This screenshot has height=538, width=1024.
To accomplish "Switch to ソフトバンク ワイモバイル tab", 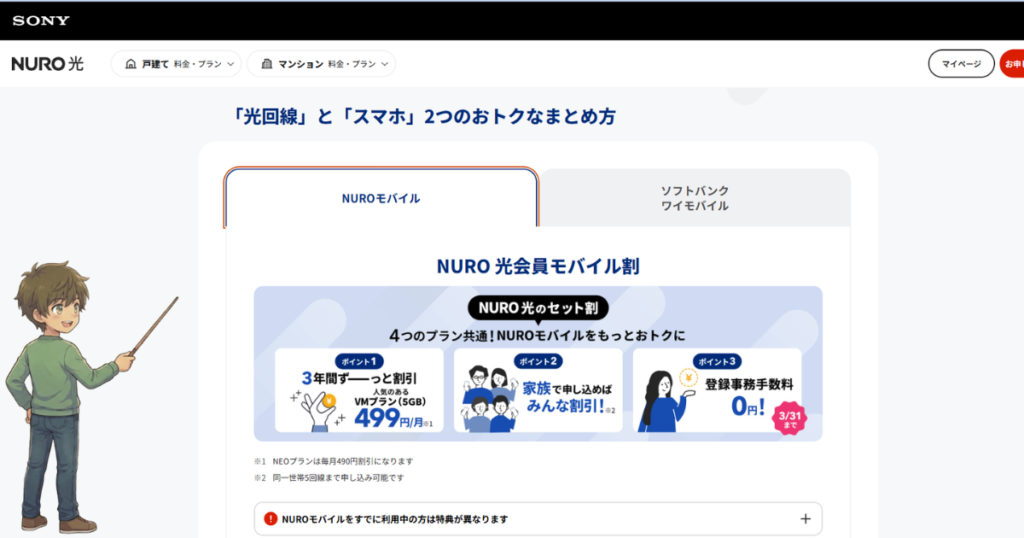I will [695, 198].
